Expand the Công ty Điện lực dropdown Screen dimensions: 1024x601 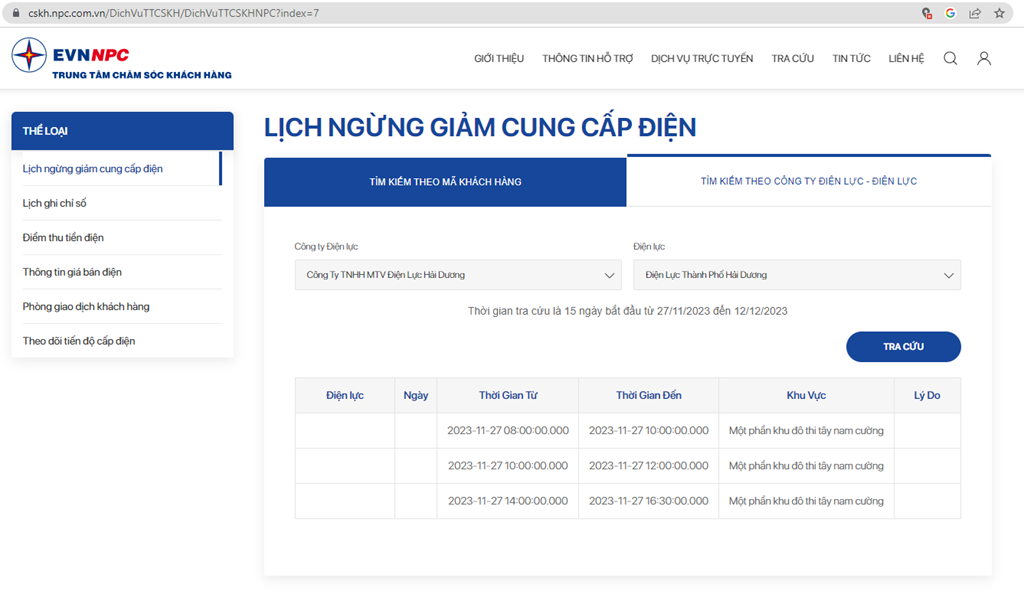[x=457, y=275]
